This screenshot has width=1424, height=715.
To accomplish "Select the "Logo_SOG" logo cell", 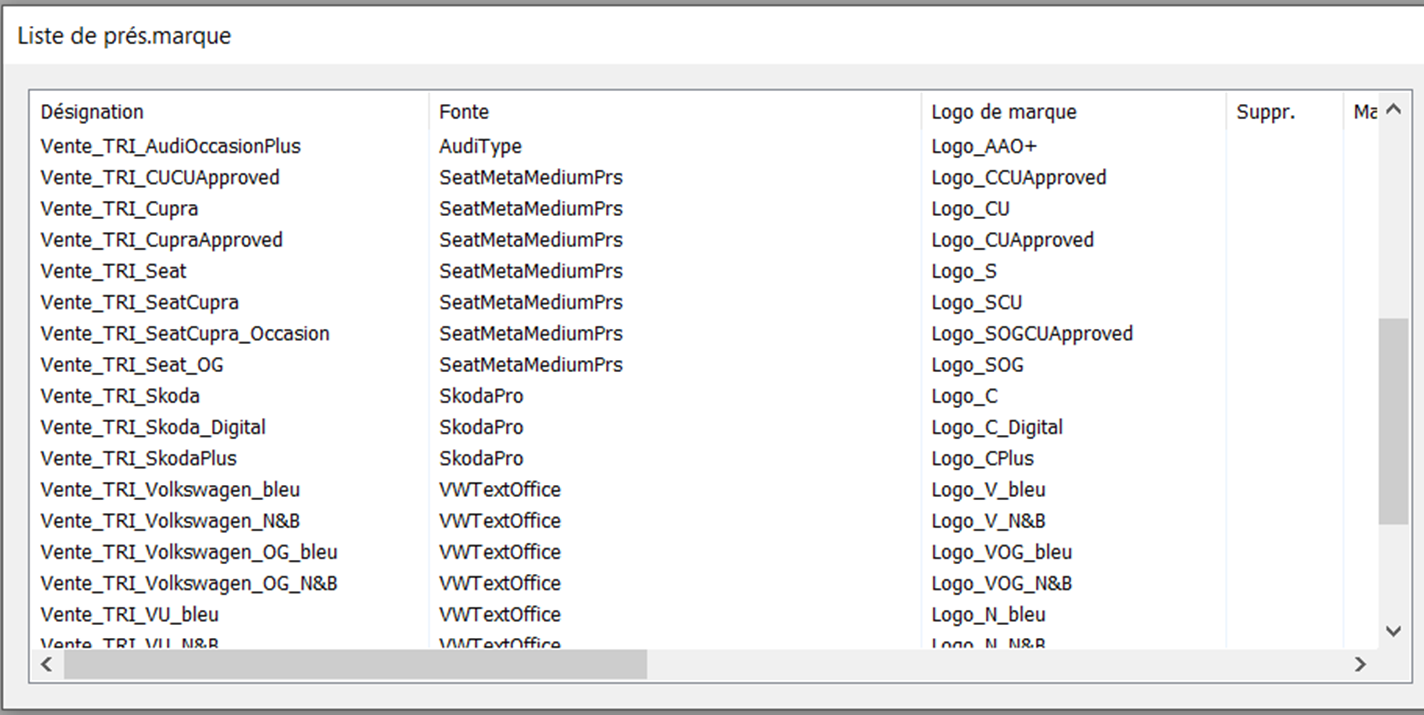I will [977, 364].
